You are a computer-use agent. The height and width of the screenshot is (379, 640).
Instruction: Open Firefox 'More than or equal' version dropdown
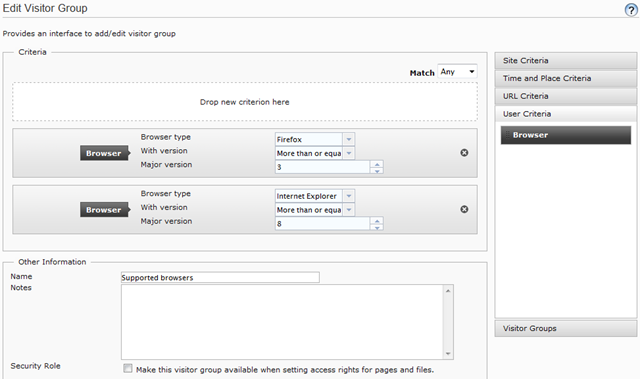tap(349, 153)
